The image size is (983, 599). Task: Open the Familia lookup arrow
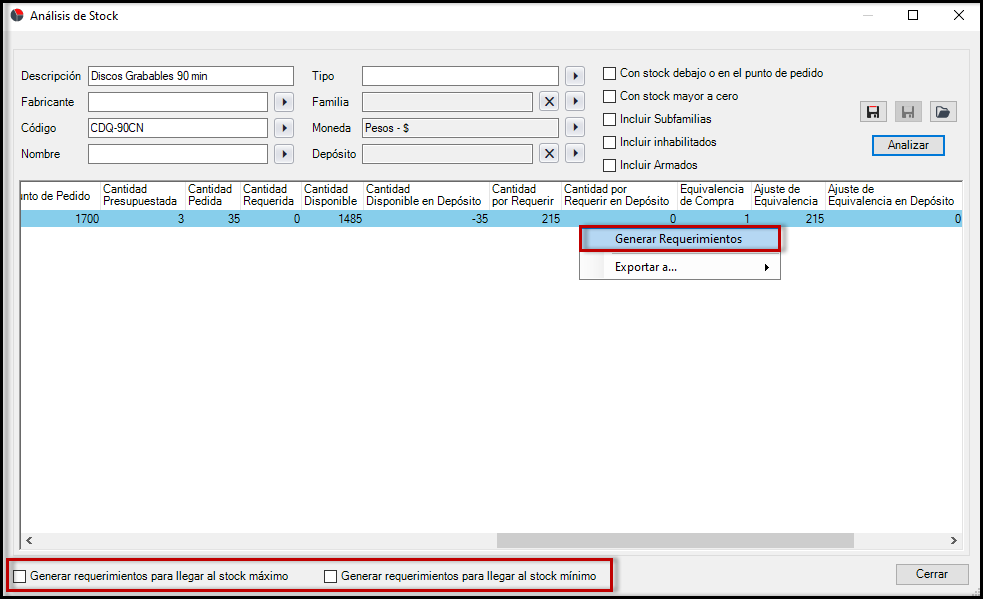pyautogui.click(x=575, y=102)
